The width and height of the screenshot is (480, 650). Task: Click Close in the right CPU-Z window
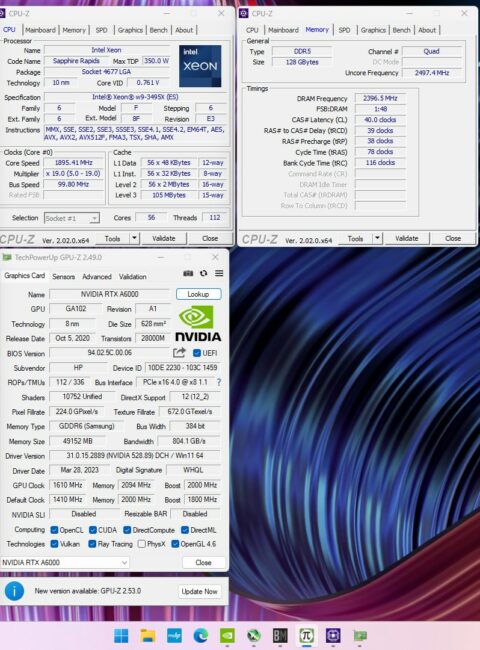[x=453, y=238]
